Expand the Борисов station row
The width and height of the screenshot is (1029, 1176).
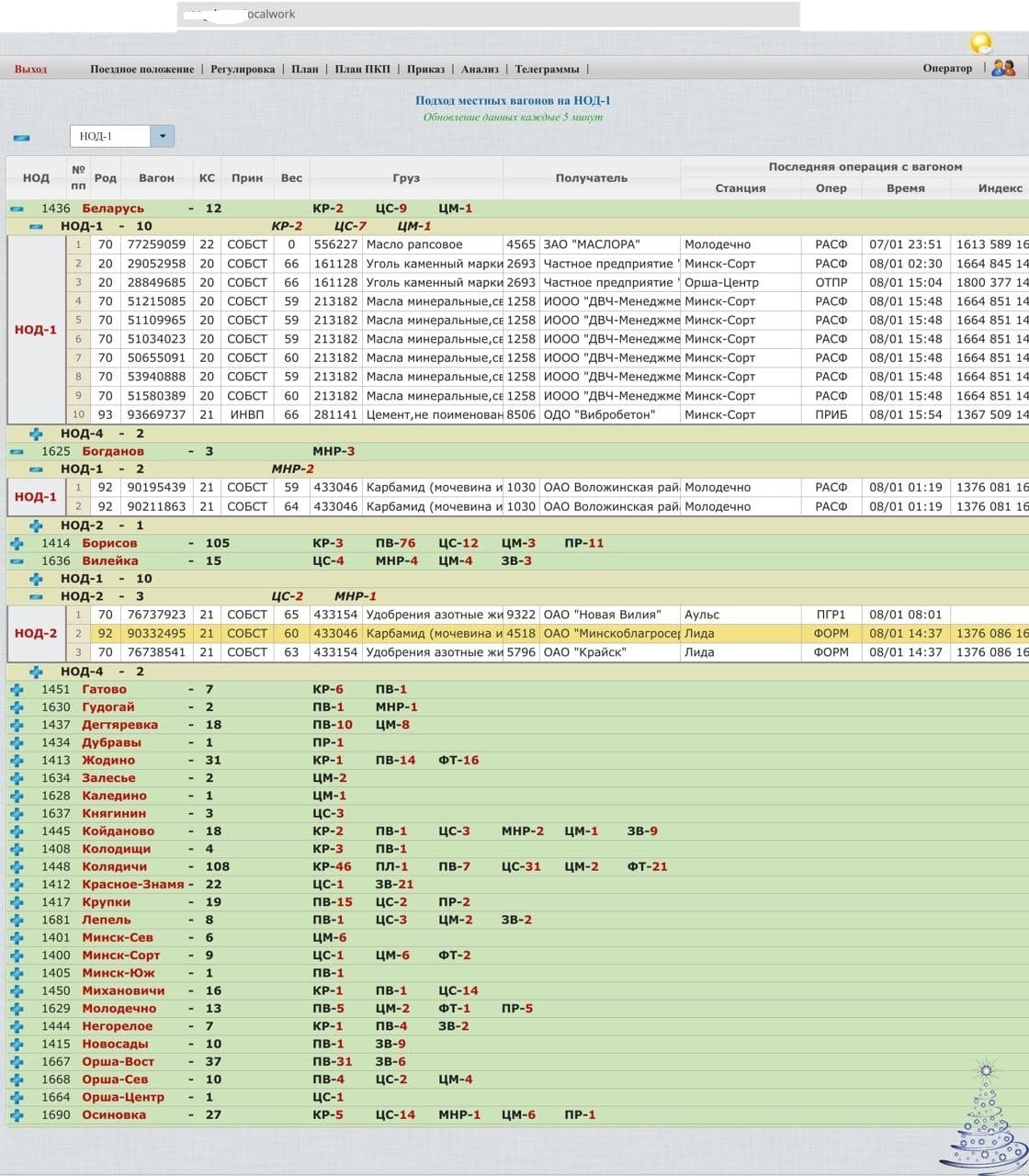point(17,543)
